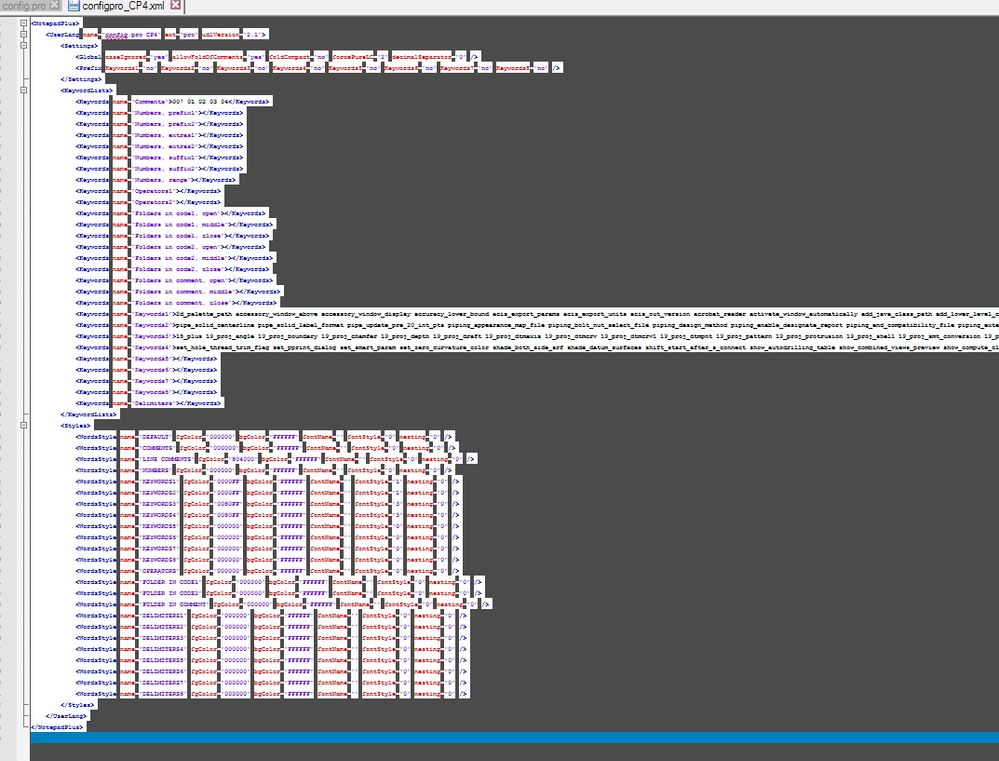Screen dimensions: 999x761
Task: Click the 'Comments' keywords line
Action: point(173,101)
